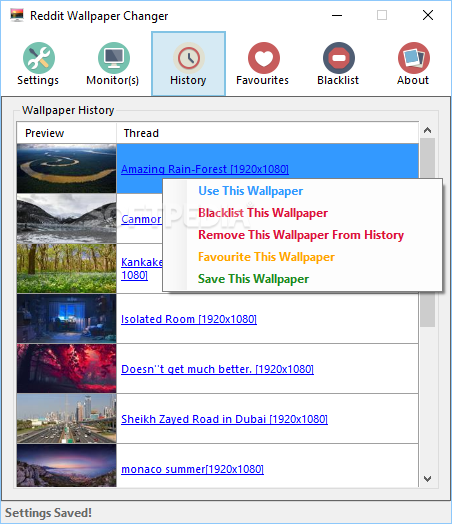Open Isolated Room thread link
This screenshot has width=452, height=524.
pos(189,319)
